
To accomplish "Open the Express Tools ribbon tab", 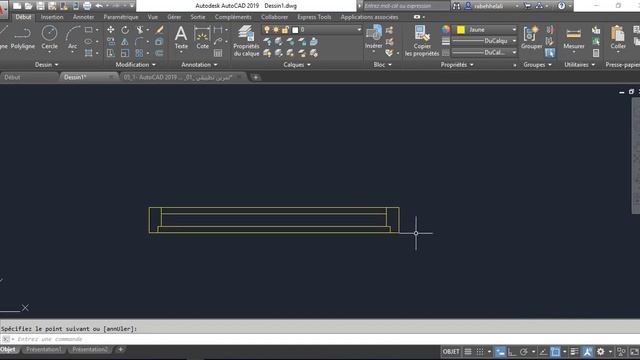I will click(x=314, y=17).
